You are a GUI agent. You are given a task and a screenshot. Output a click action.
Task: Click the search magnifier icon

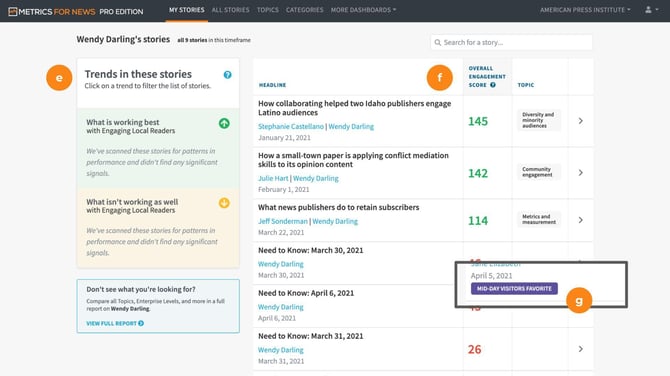tap(438, 42)
